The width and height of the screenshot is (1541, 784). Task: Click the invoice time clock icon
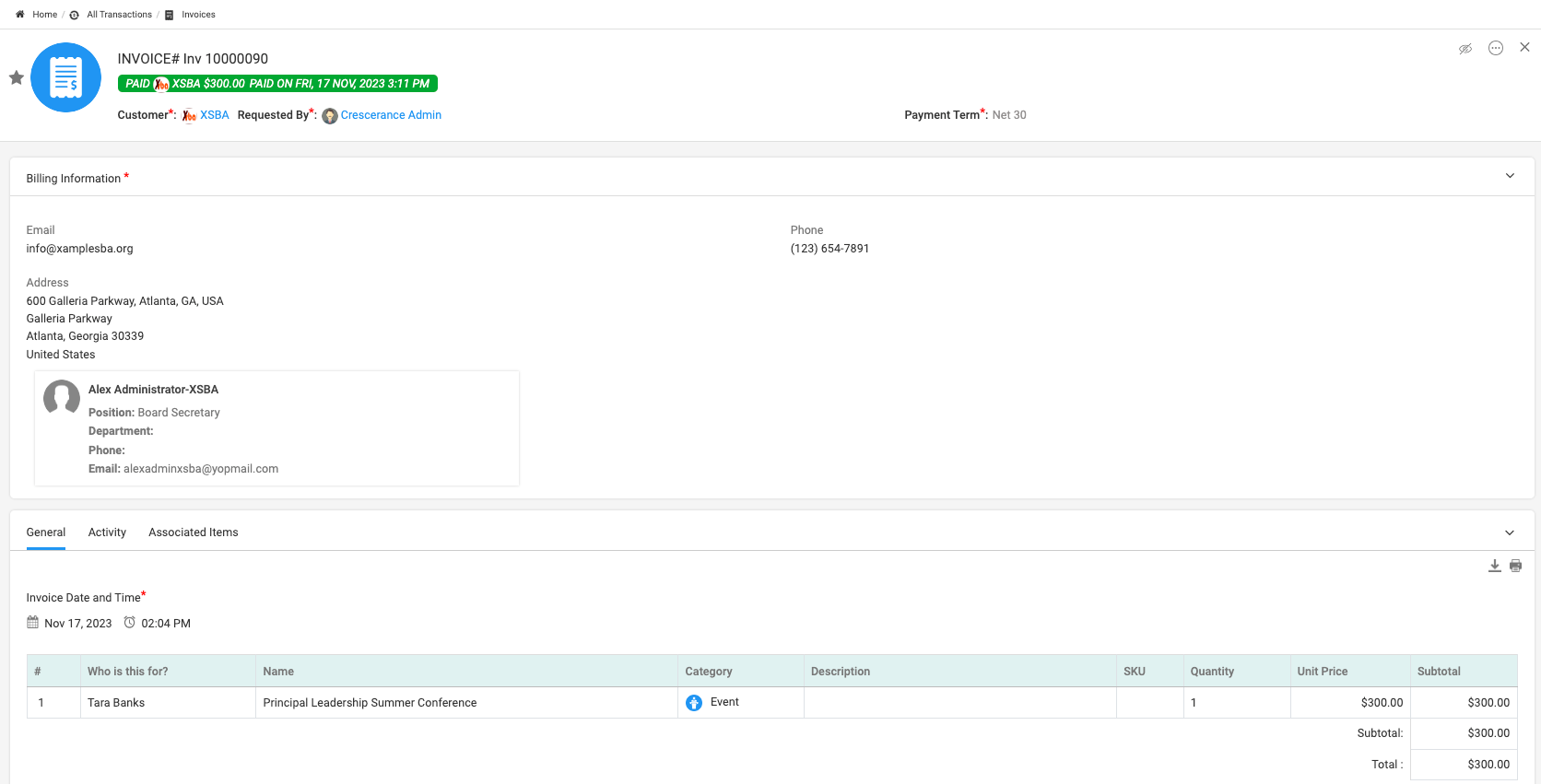coord(130,623)
